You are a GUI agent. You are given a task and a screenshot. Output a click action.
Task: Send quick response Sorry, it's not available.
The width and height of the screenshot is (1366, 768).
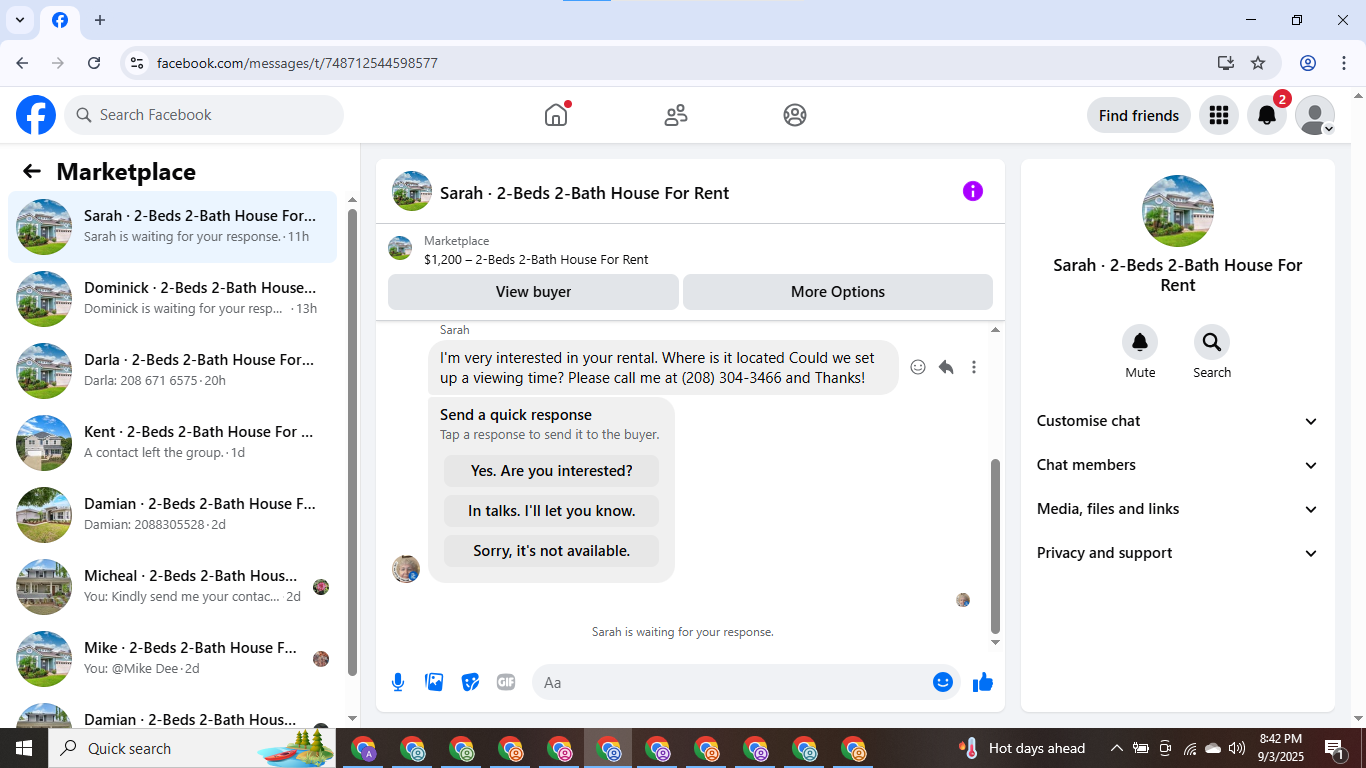[552, 551]
